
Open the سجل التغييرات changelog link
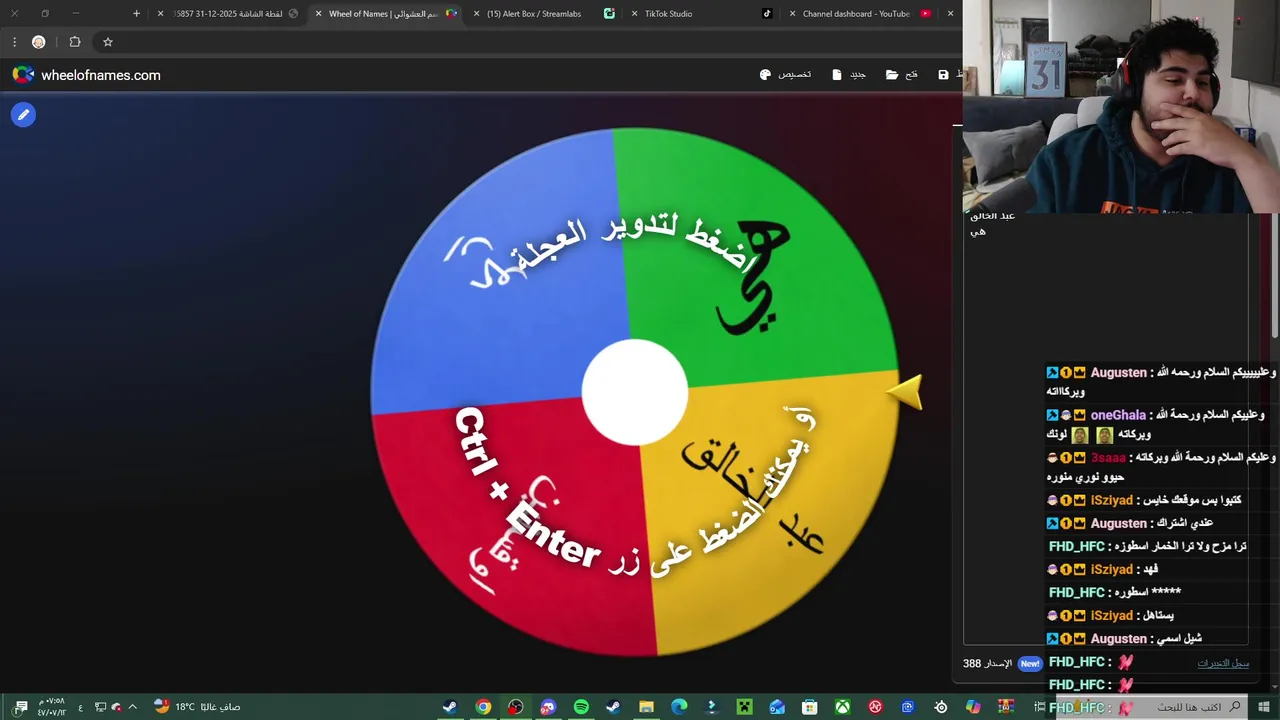point(1223,663)
